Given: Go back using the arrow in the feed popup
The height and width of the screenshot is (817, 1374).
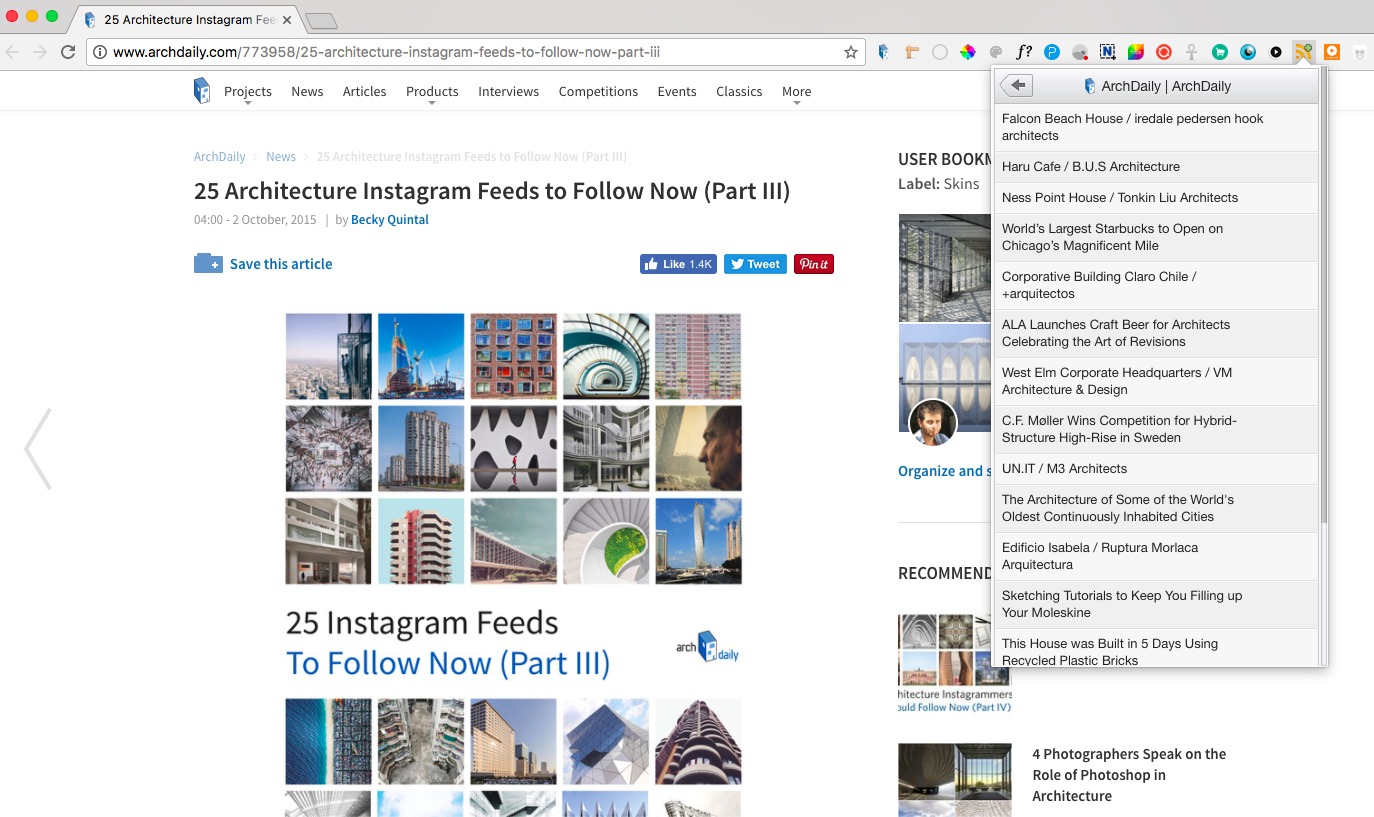Looking at the screenshot, I should coord(1016,86).
